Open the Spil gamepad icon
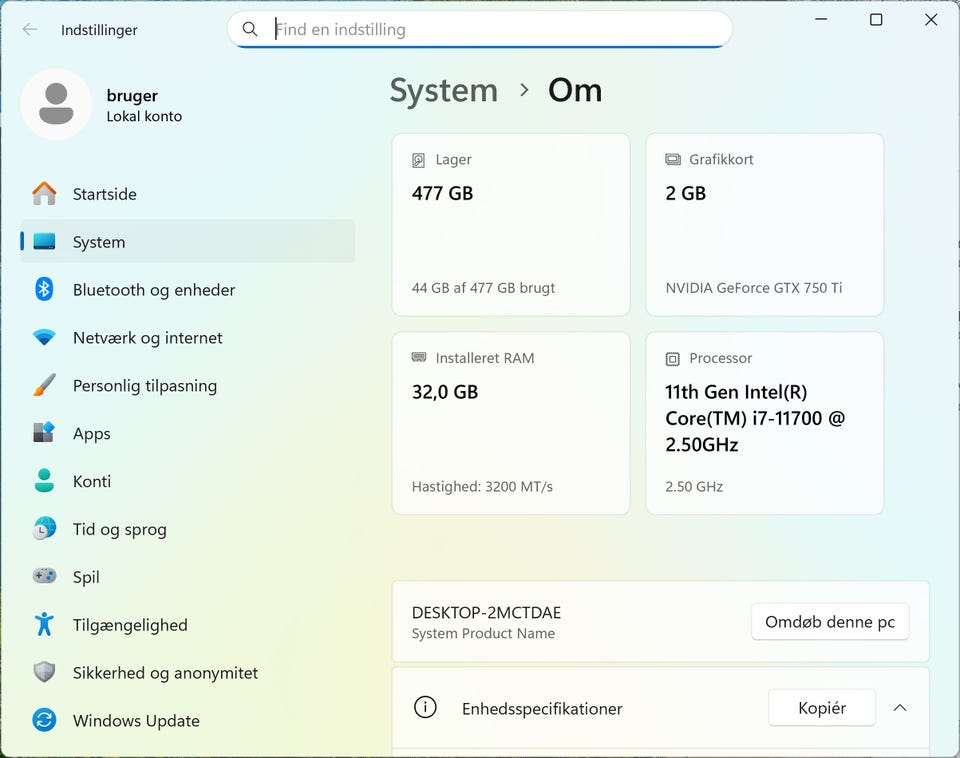The width and height of the screenshot is (960, 758). pos(44,577)
